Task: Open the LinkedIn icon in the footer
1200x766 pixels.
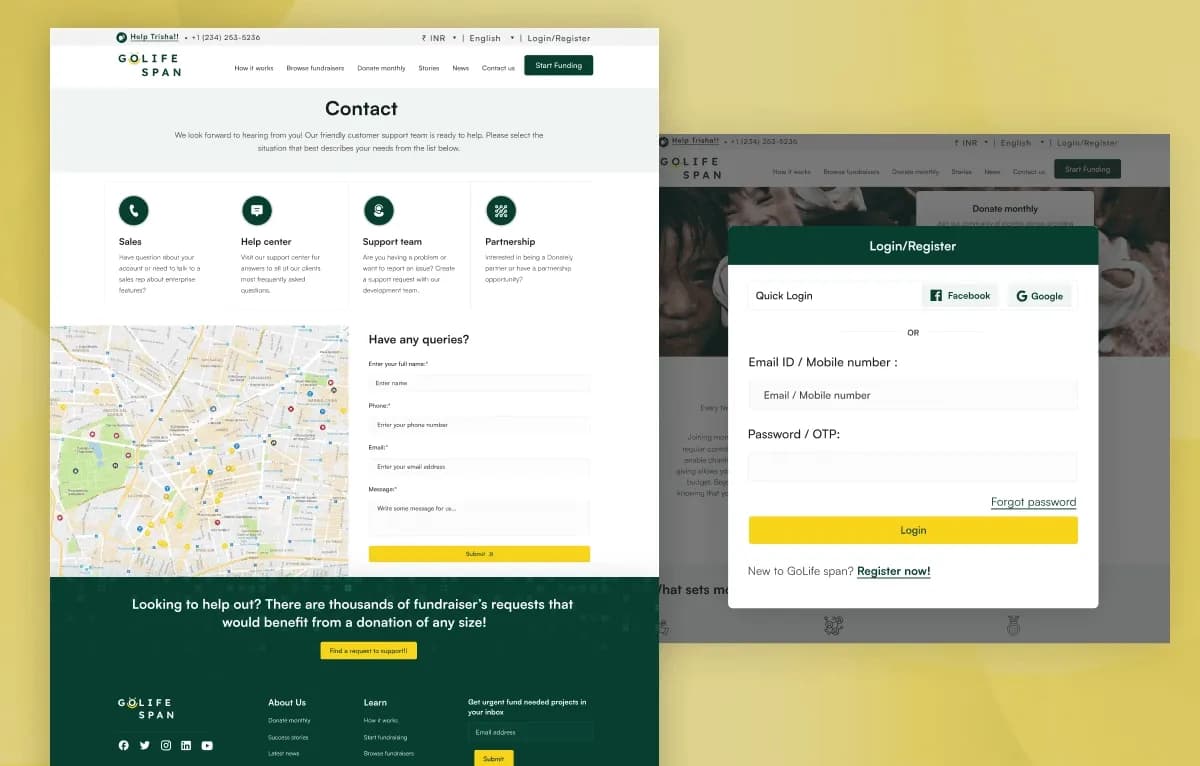Action: 186,745
